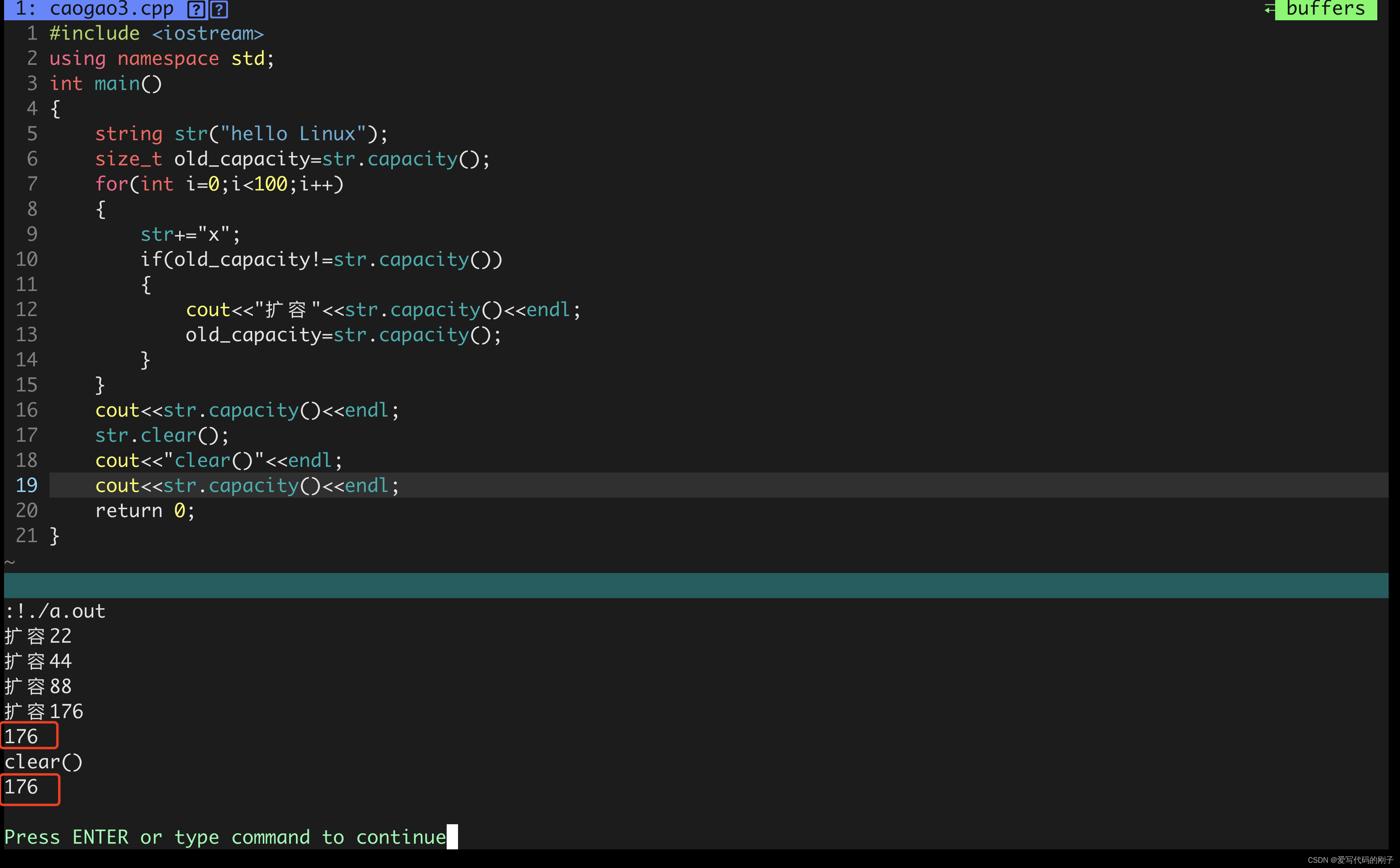Click the 'clear()' output line

44,762
